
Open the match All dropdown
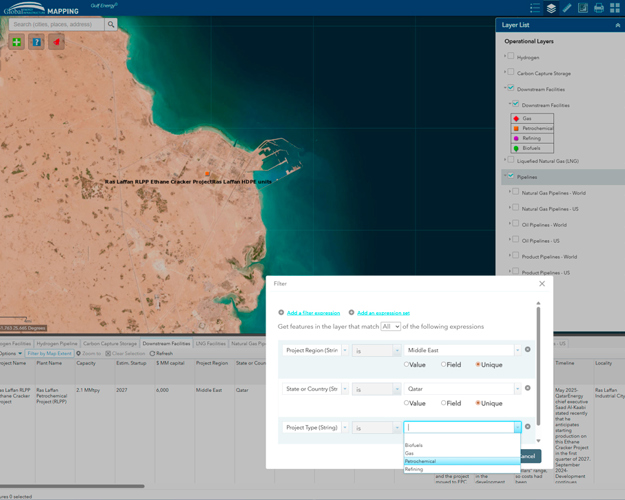(x=390, y=327)
